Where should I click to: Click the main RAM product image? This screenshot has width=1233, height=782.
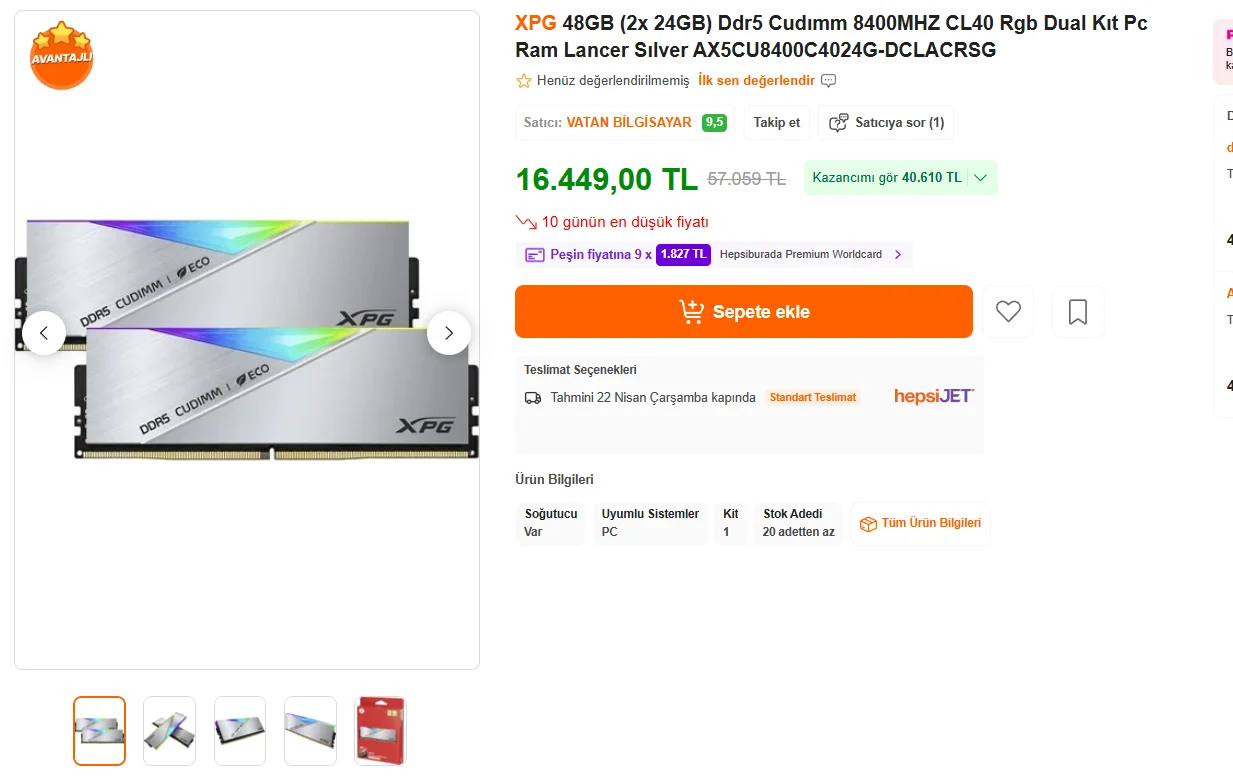[x=246, y=340]
